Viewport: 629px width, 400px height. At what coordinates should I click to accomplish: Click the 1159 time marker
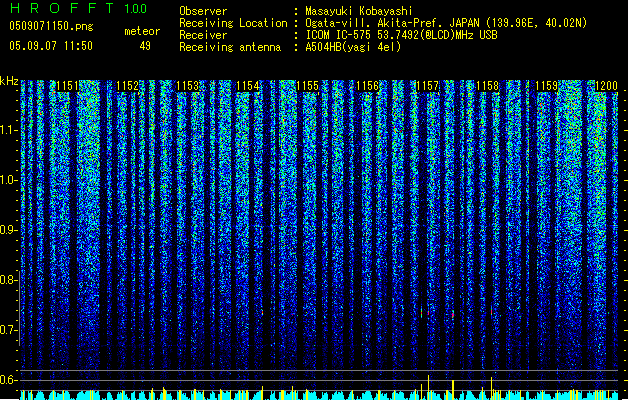pyautogui.click(x=547, y=86)
